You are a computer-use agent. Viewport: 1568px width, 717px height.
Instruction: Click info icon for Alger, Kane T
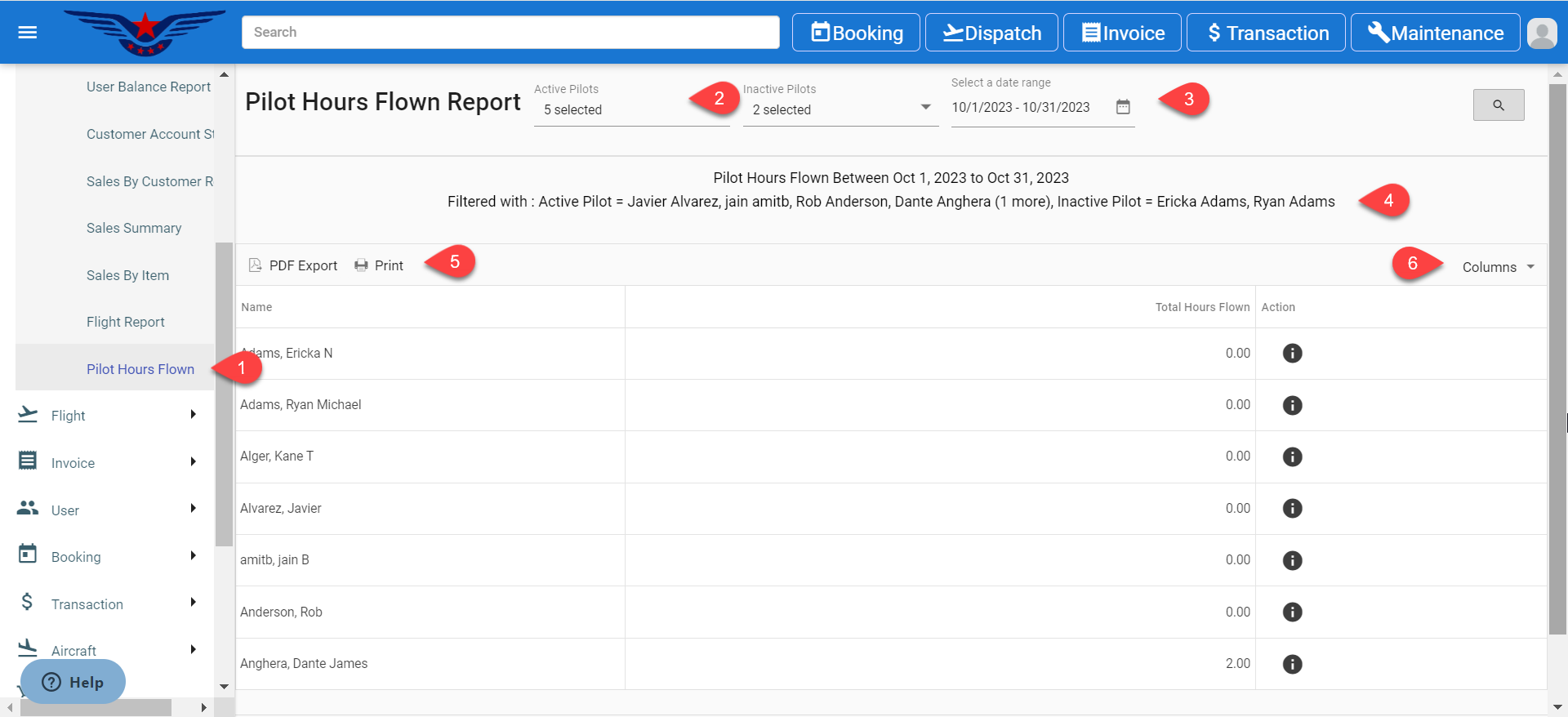point(1292,456)
